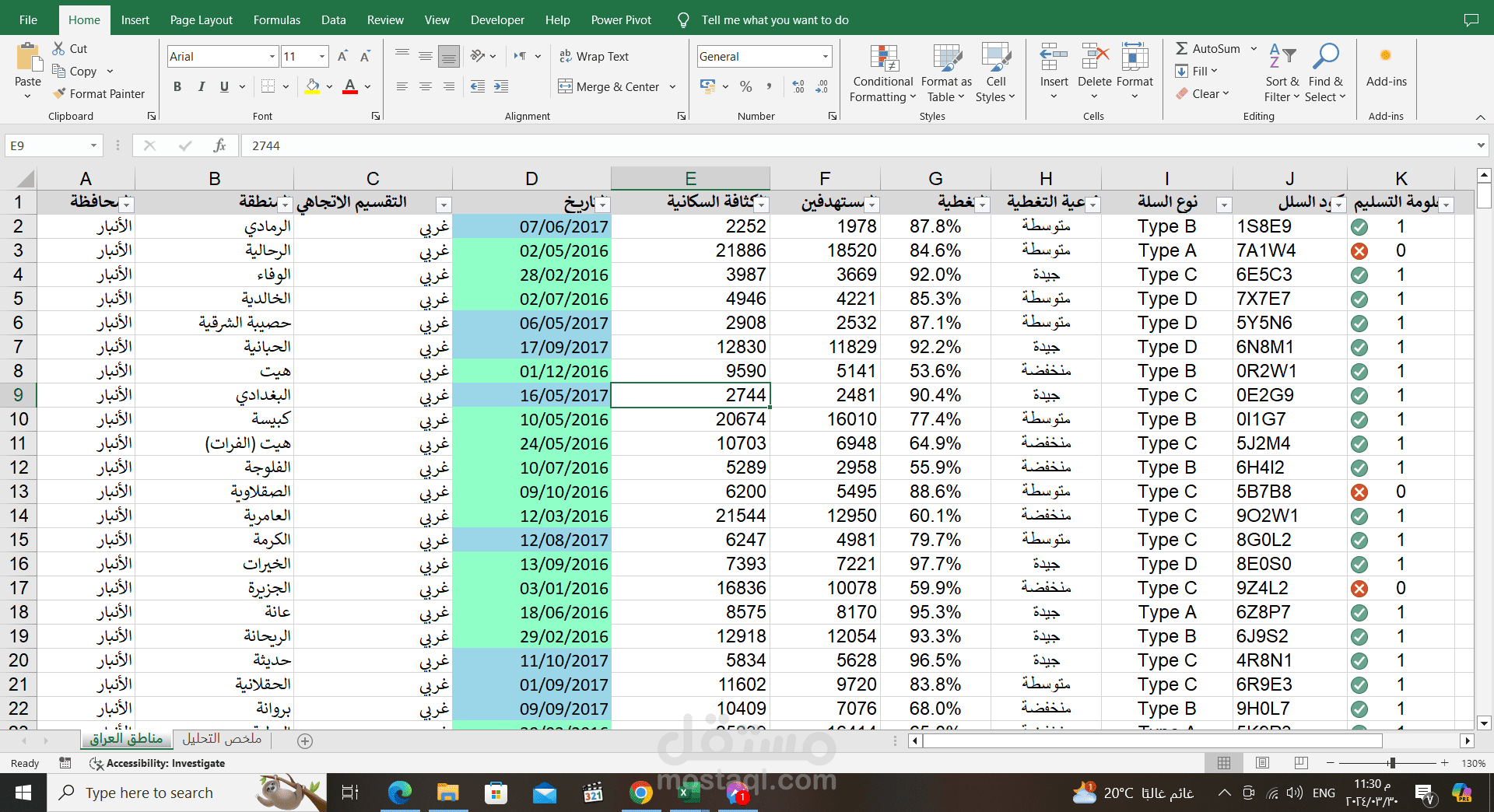Click the zoom slider handle
The height and width of the screenshot is (812, 1494).
(x=1392, y=763)
